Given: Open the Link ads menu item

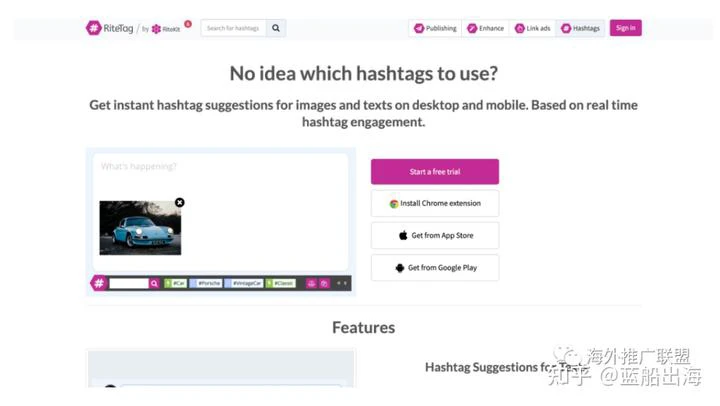Looking at the screenshot, I should tap(532, 28).
